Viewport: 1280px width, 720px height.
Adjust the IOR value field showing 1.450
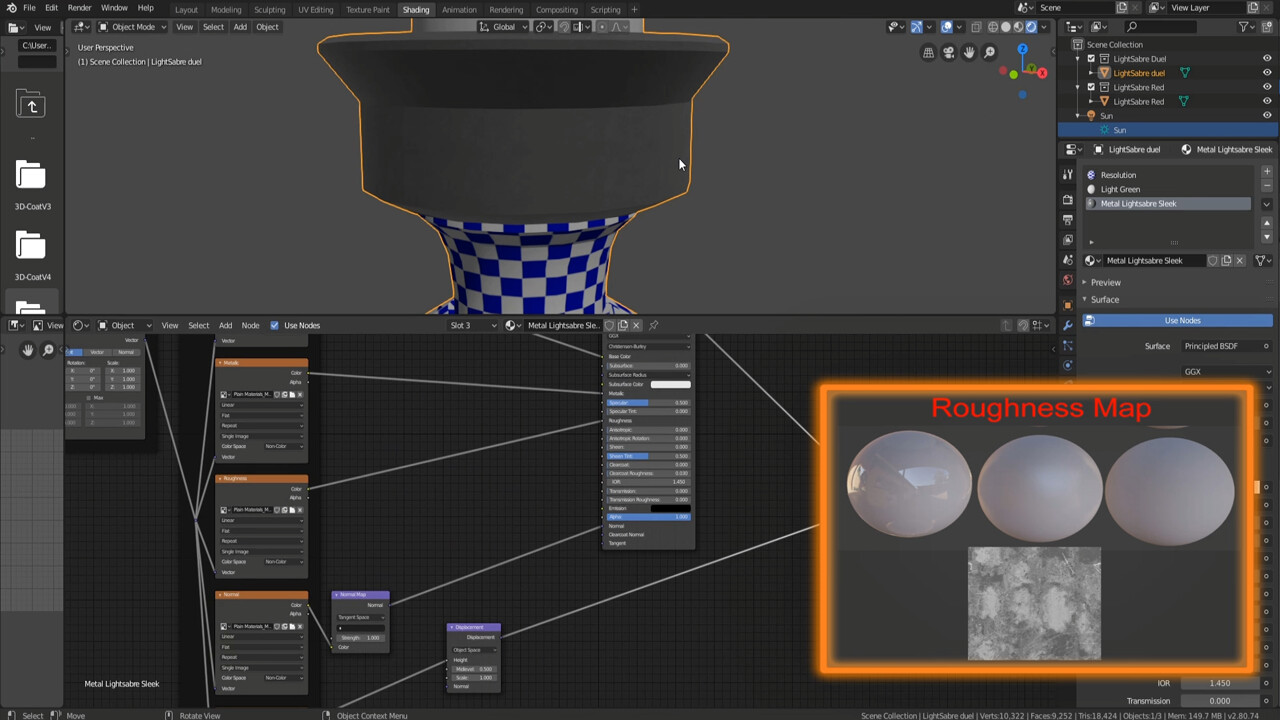1219,683
